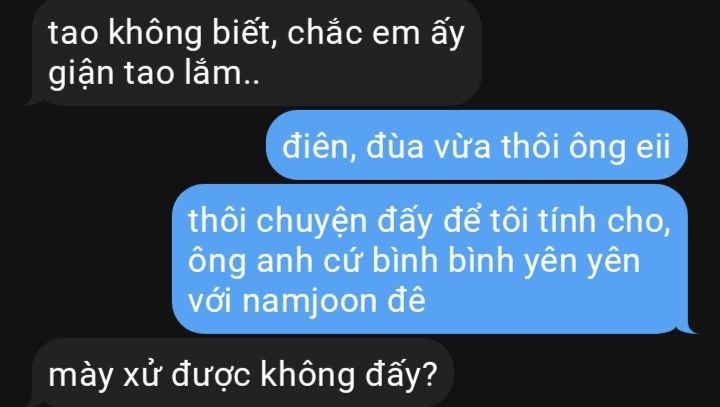Click the word "đấy?" in the bottom message

[x=401, y=375]
